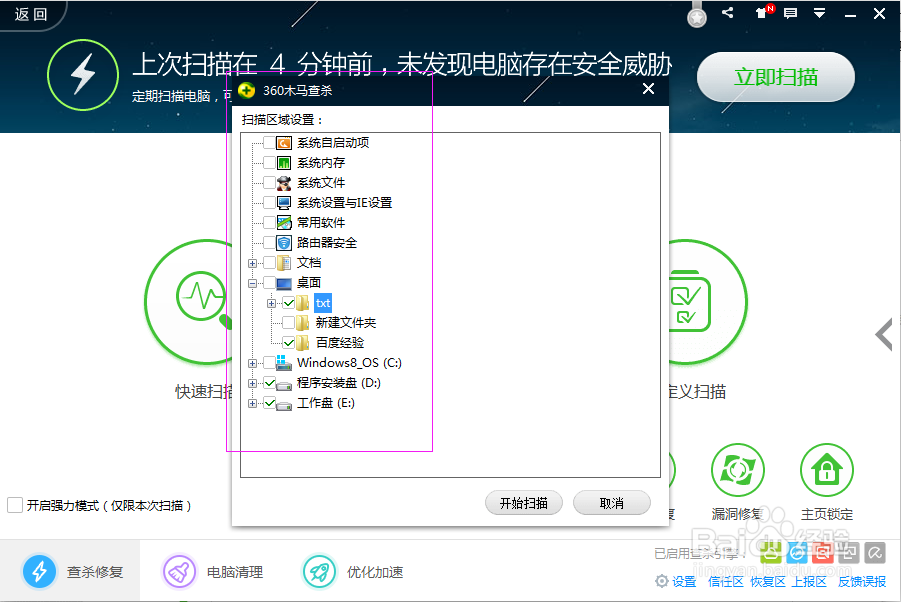This screenshot has height=602, width=901.
Task: Click the green engine icon
Action: click(771, 553)
